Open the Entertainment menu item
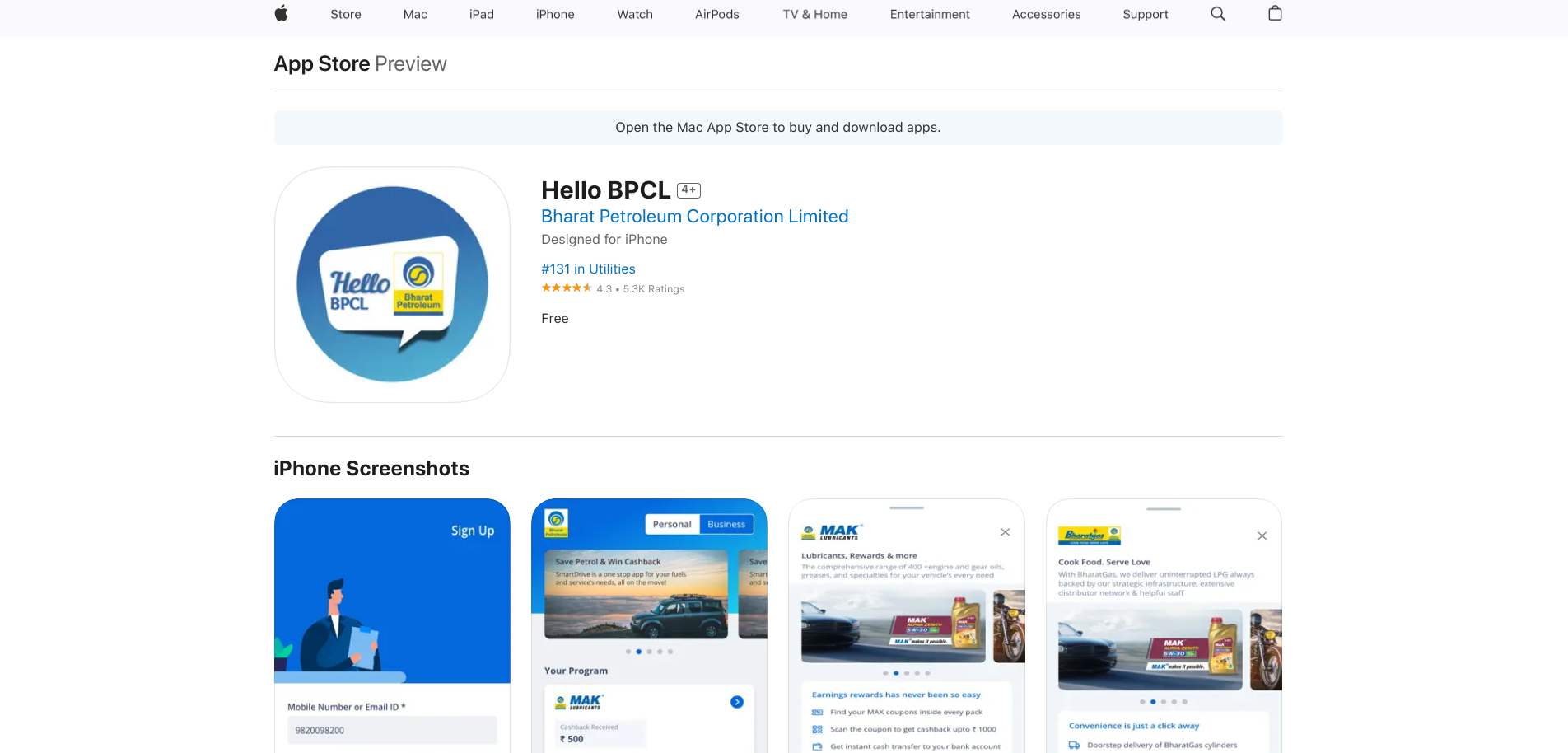1568x753 pixels. point(929,14)
